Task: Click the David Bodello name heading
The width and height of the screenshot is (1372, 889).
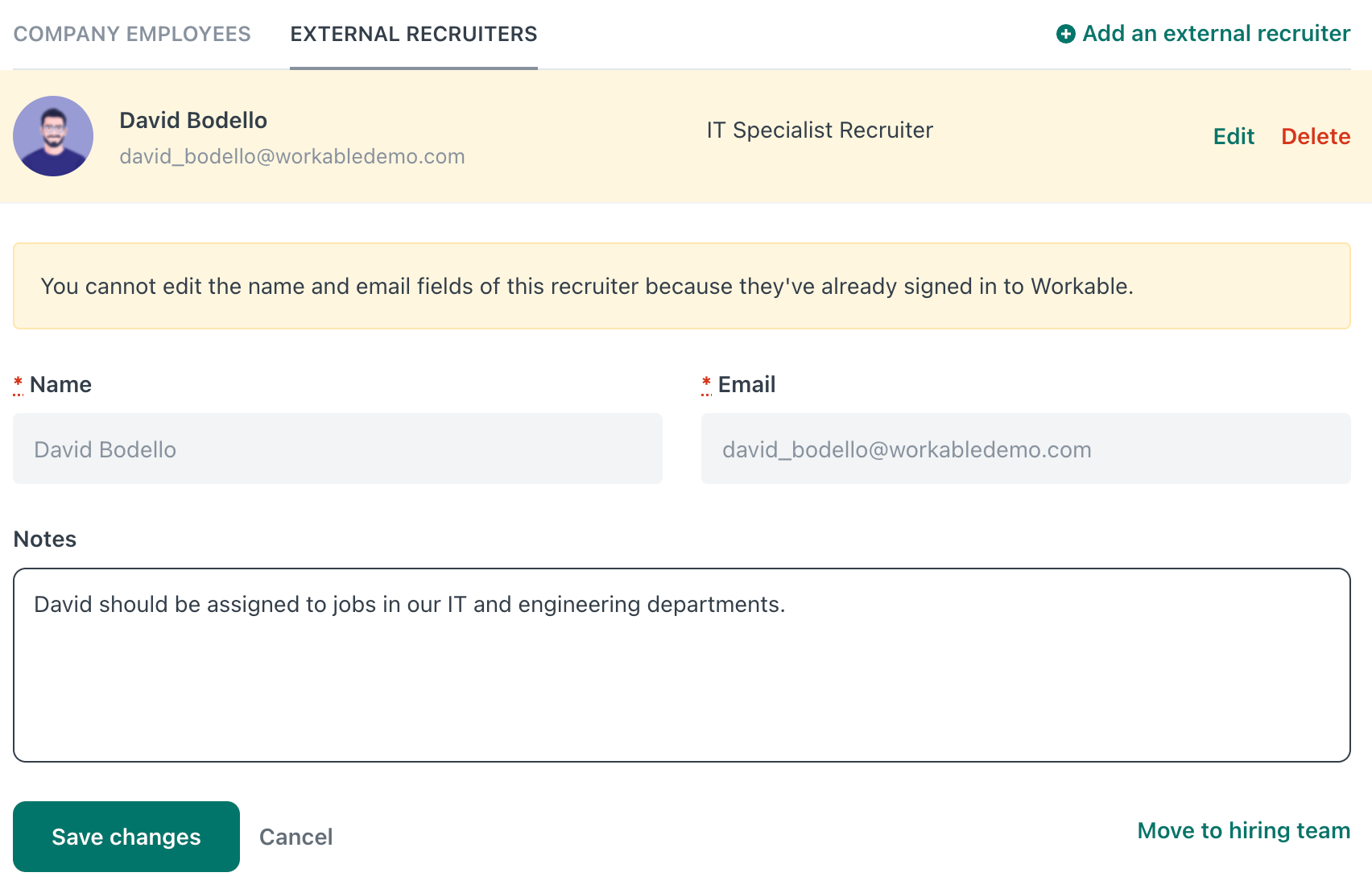Action: [x=193, y=120]
